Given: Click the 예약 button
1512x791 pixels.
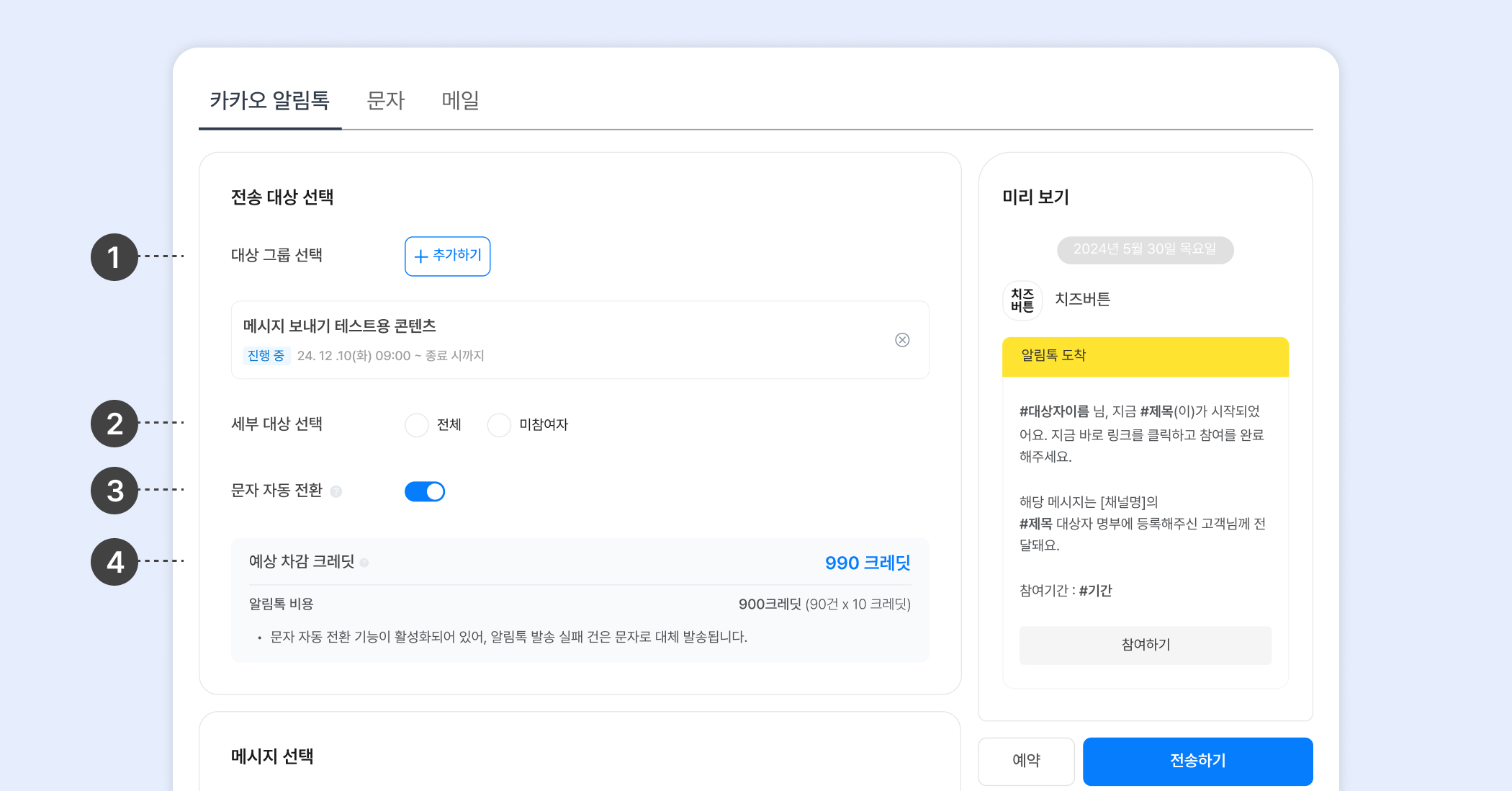Looking at the screenshot, I should [x=1026, y=761].
